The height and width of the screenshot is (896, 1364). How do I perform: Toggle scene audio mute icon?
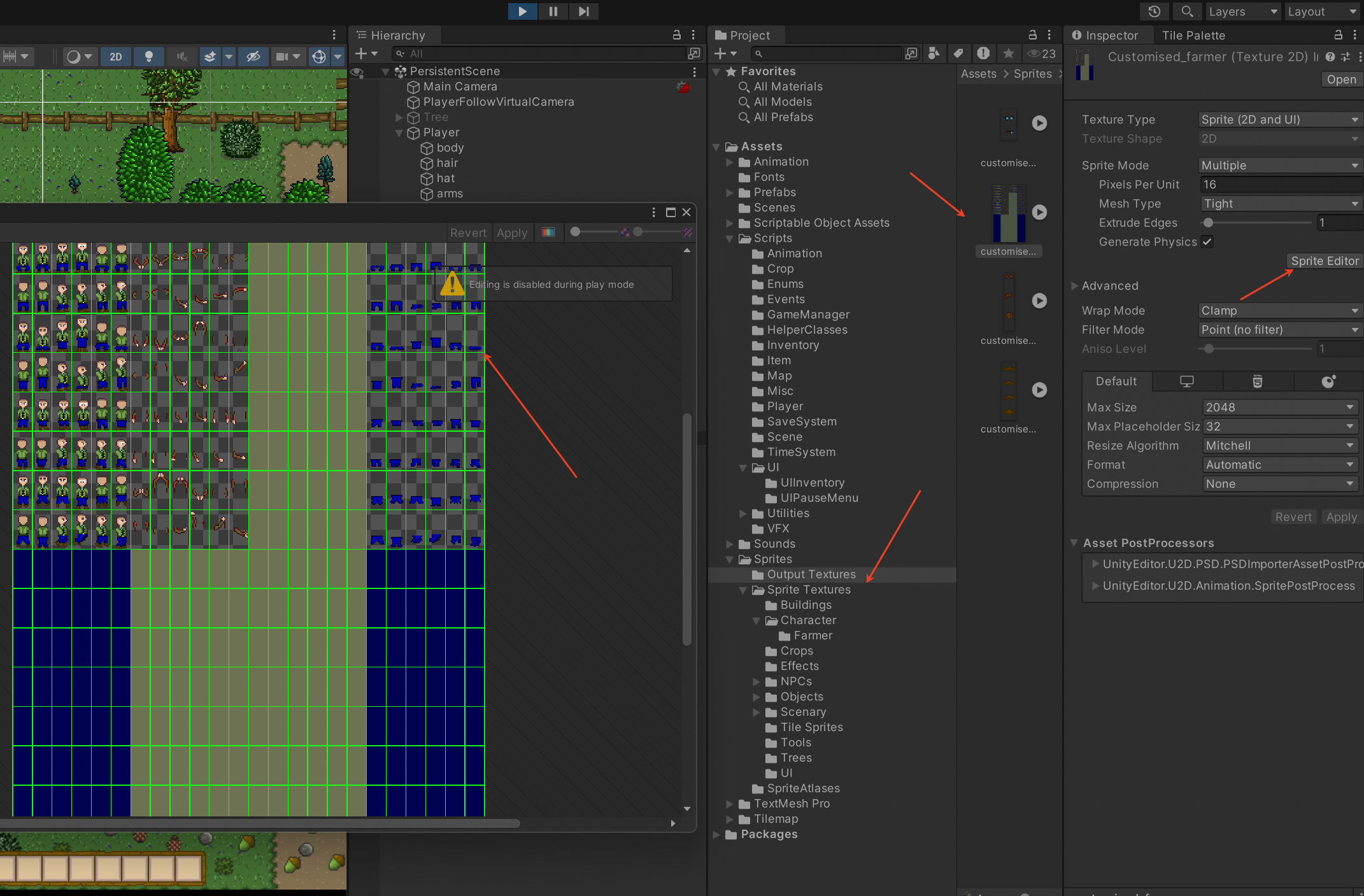click(182, 57)
